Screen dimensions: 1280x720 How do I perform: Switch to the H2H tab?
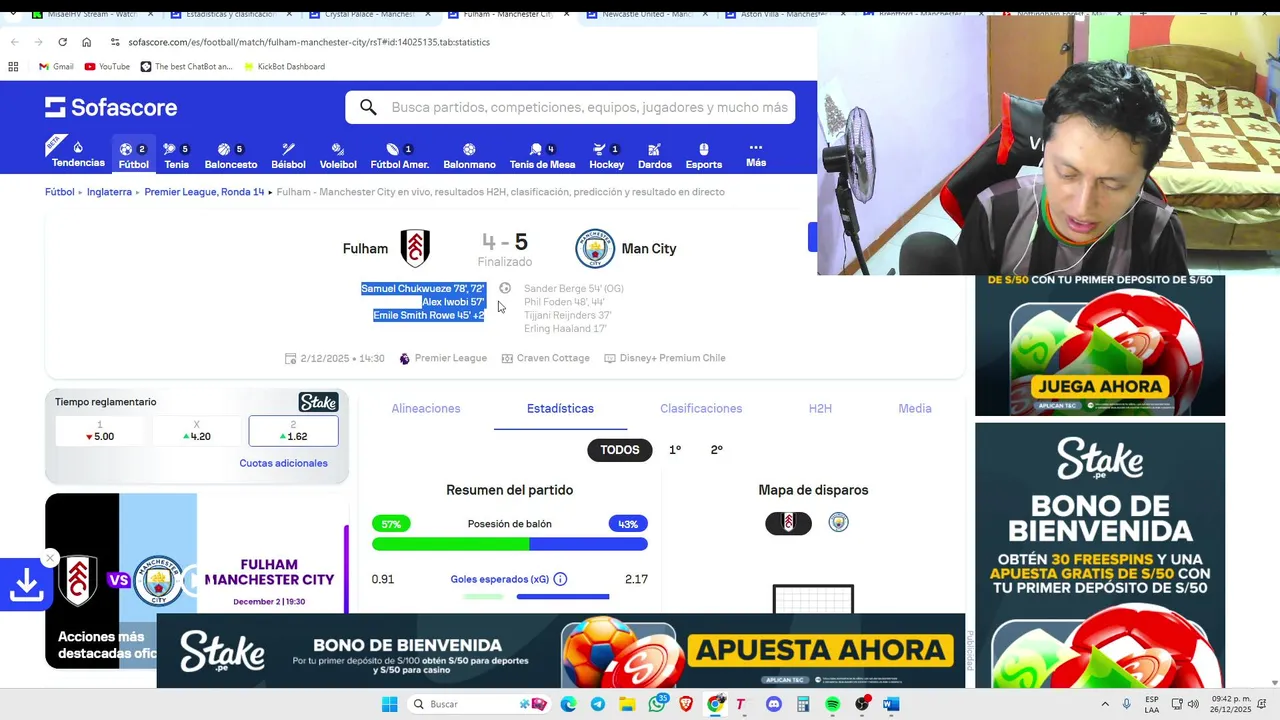820,408
